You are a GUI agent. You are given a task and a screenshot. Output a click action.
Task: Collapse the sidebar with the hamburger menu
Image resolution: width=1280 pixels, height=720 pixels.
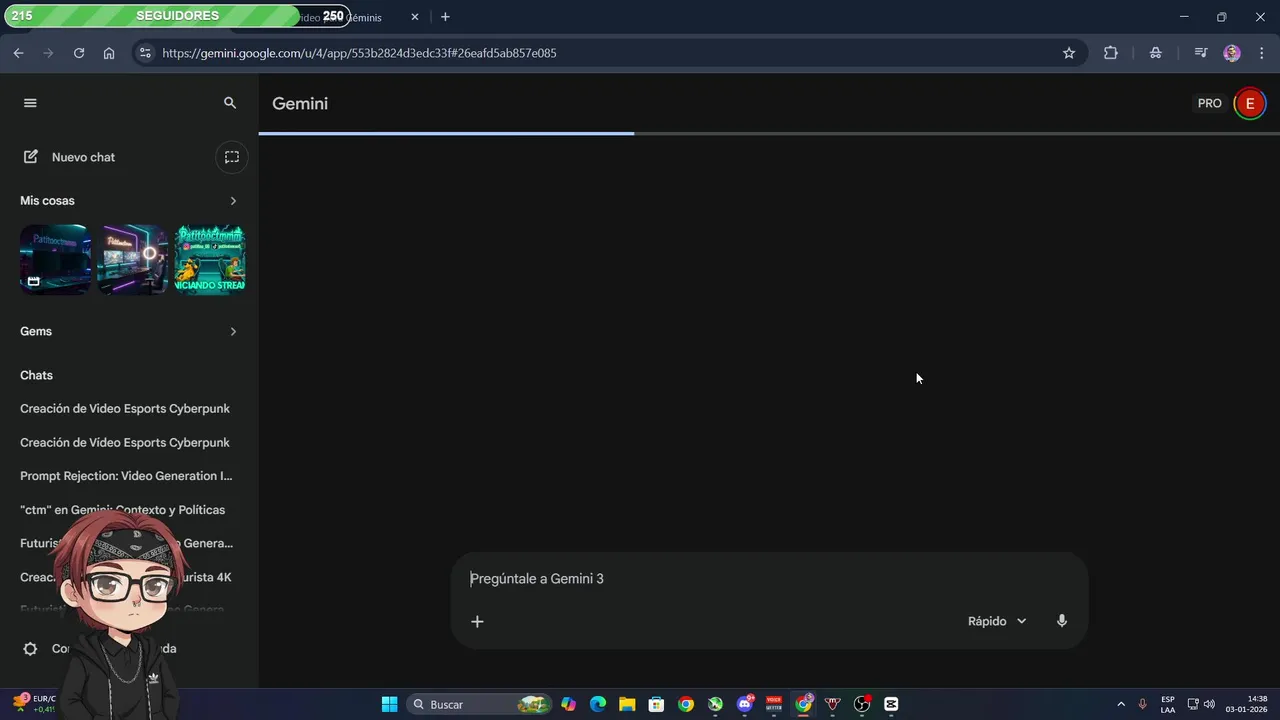(30, 103)
